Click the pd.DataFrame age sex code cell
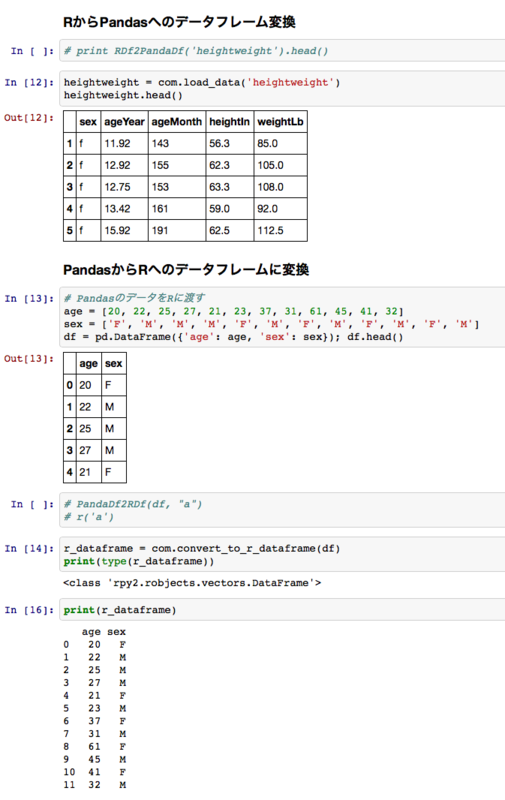The width and height of the screenshot is (505, 800). click(282, 317)
